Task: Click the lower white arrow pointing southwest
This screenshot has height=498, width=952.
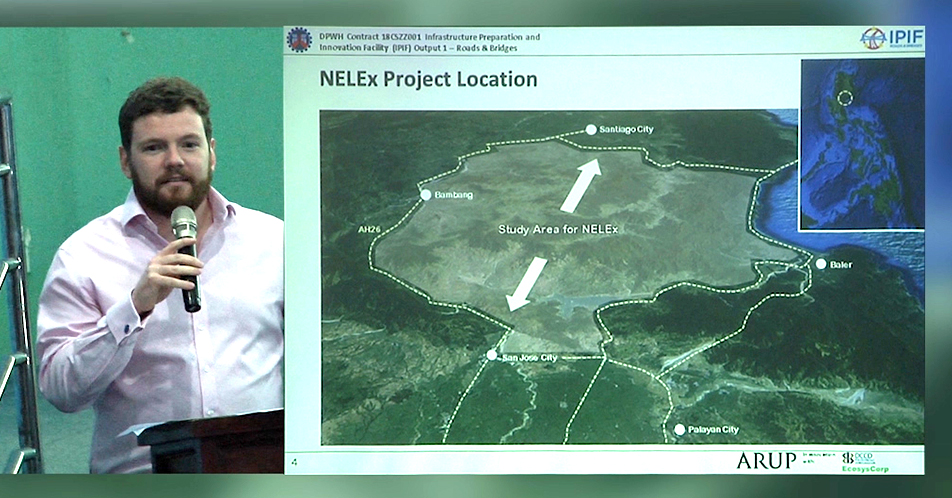Action: pos(526,283)
